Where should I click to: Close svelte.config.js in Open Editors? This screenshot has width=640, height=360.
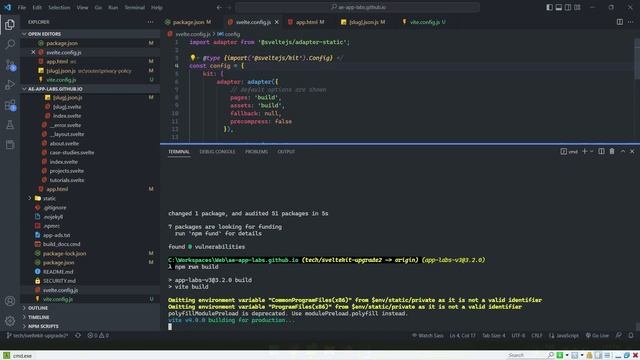coord(33,52)
